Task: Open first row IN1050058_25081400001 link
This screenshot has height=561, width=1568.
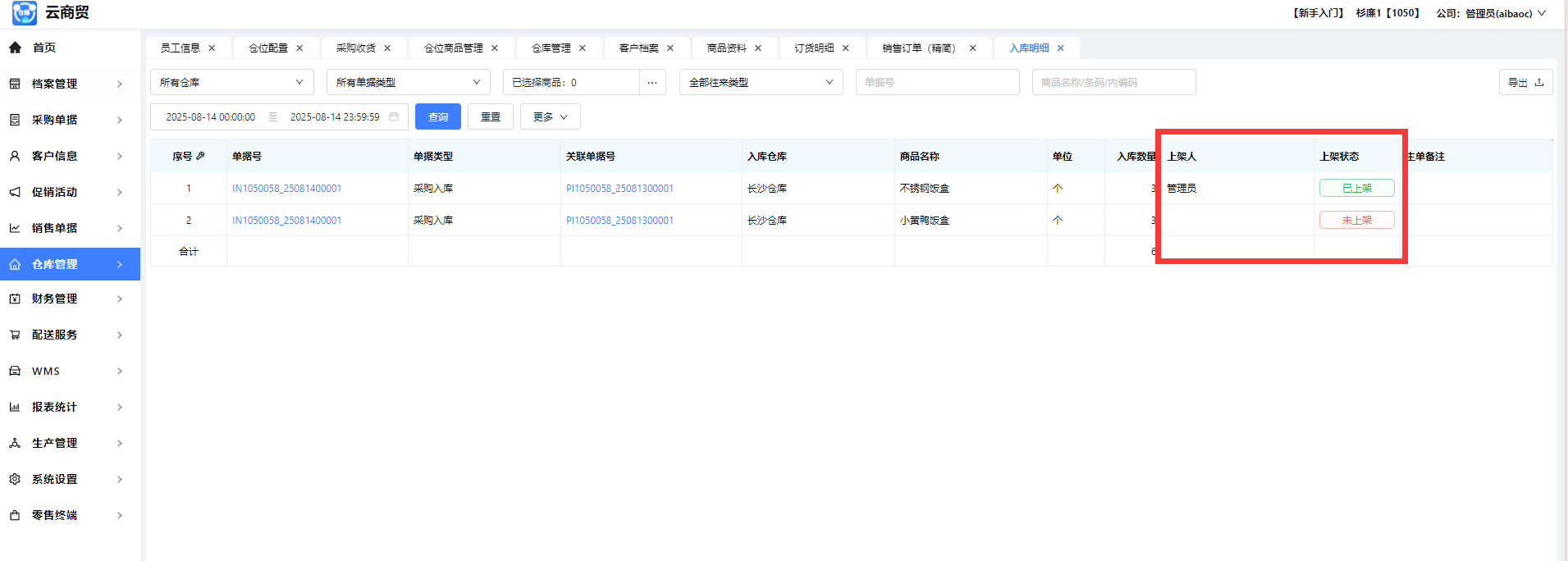Action: (286, 189)
